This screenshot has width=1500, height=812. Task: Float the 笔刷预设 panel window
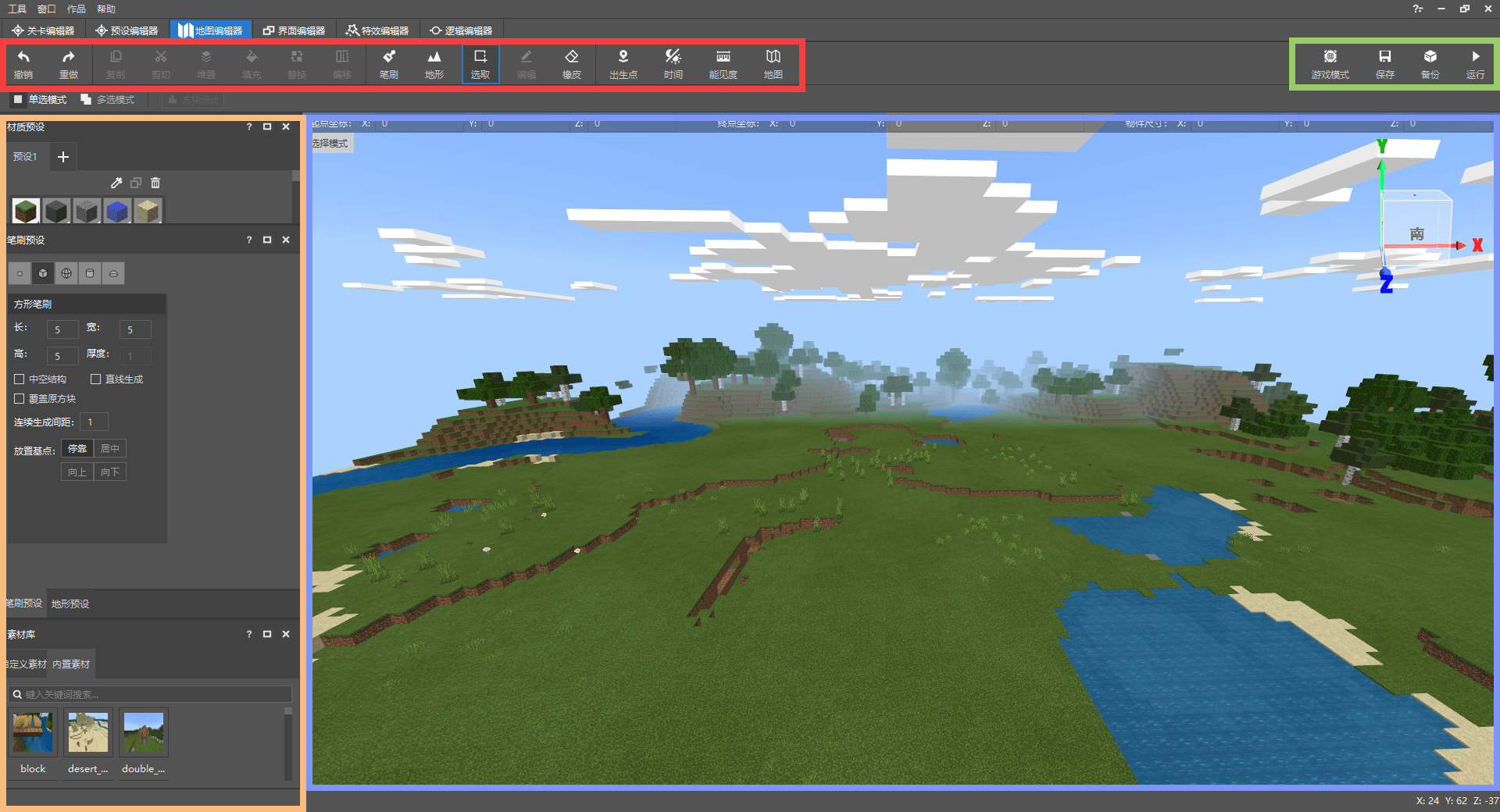[267, 240]
